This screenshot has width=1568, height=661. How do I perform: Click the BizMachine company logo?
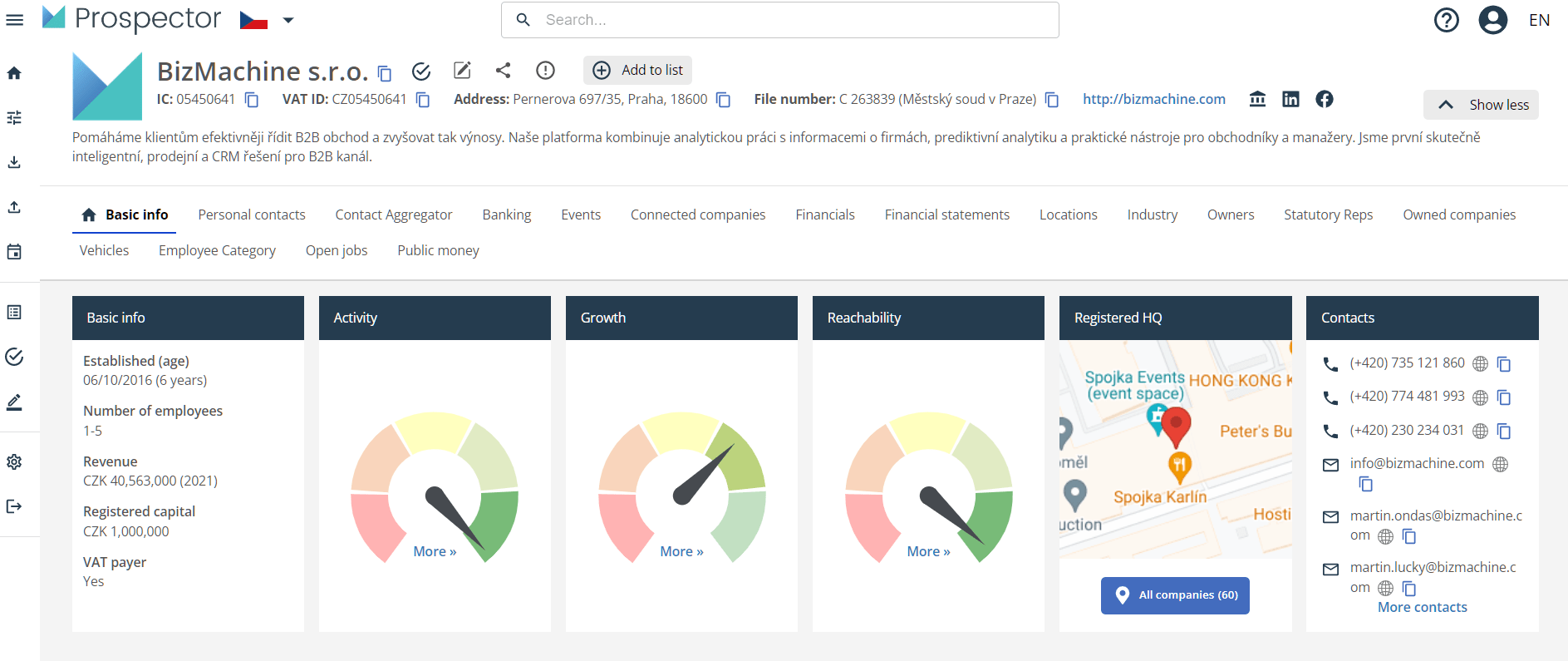[107, 86]
